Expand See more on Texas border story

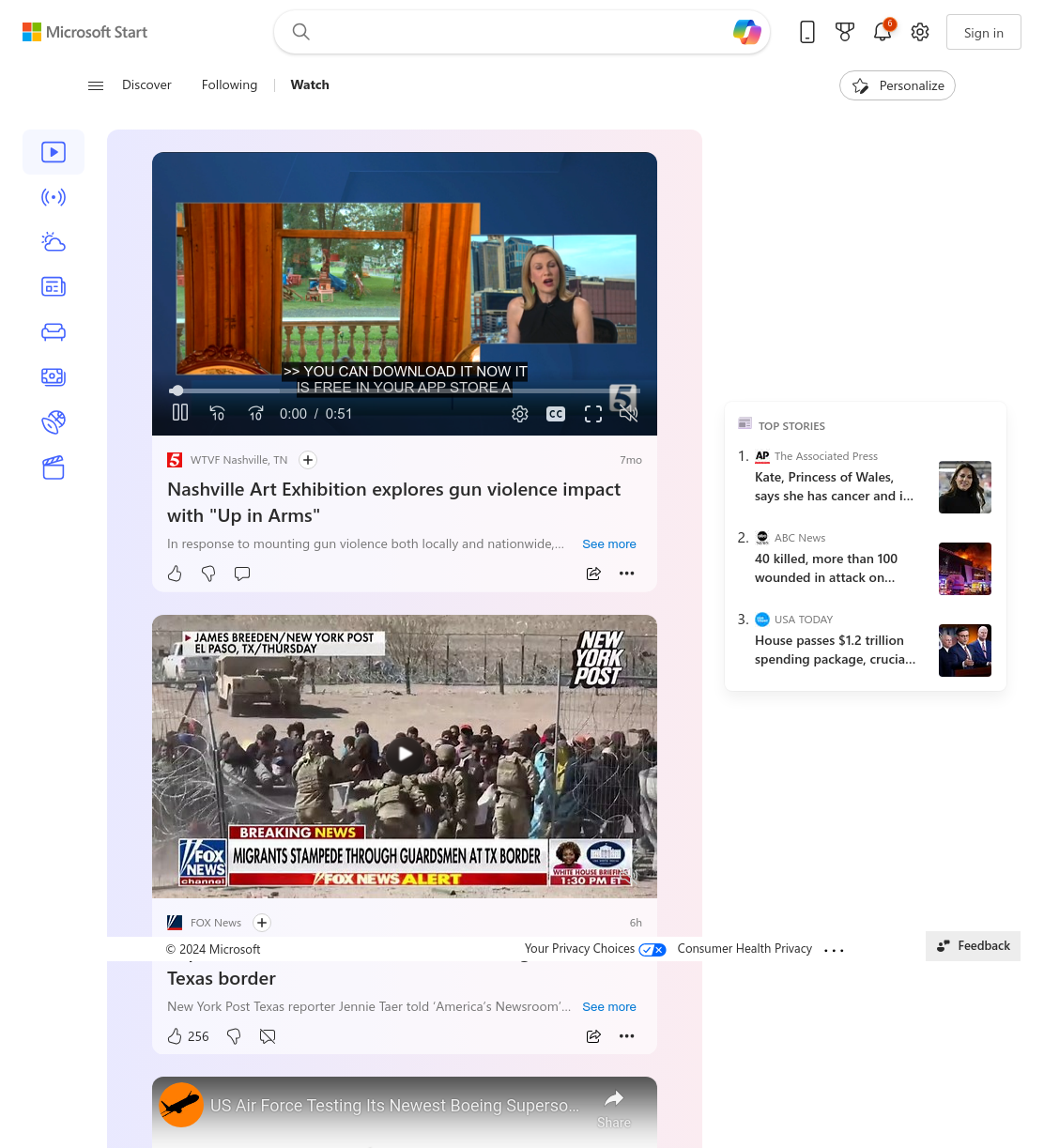609,1007
